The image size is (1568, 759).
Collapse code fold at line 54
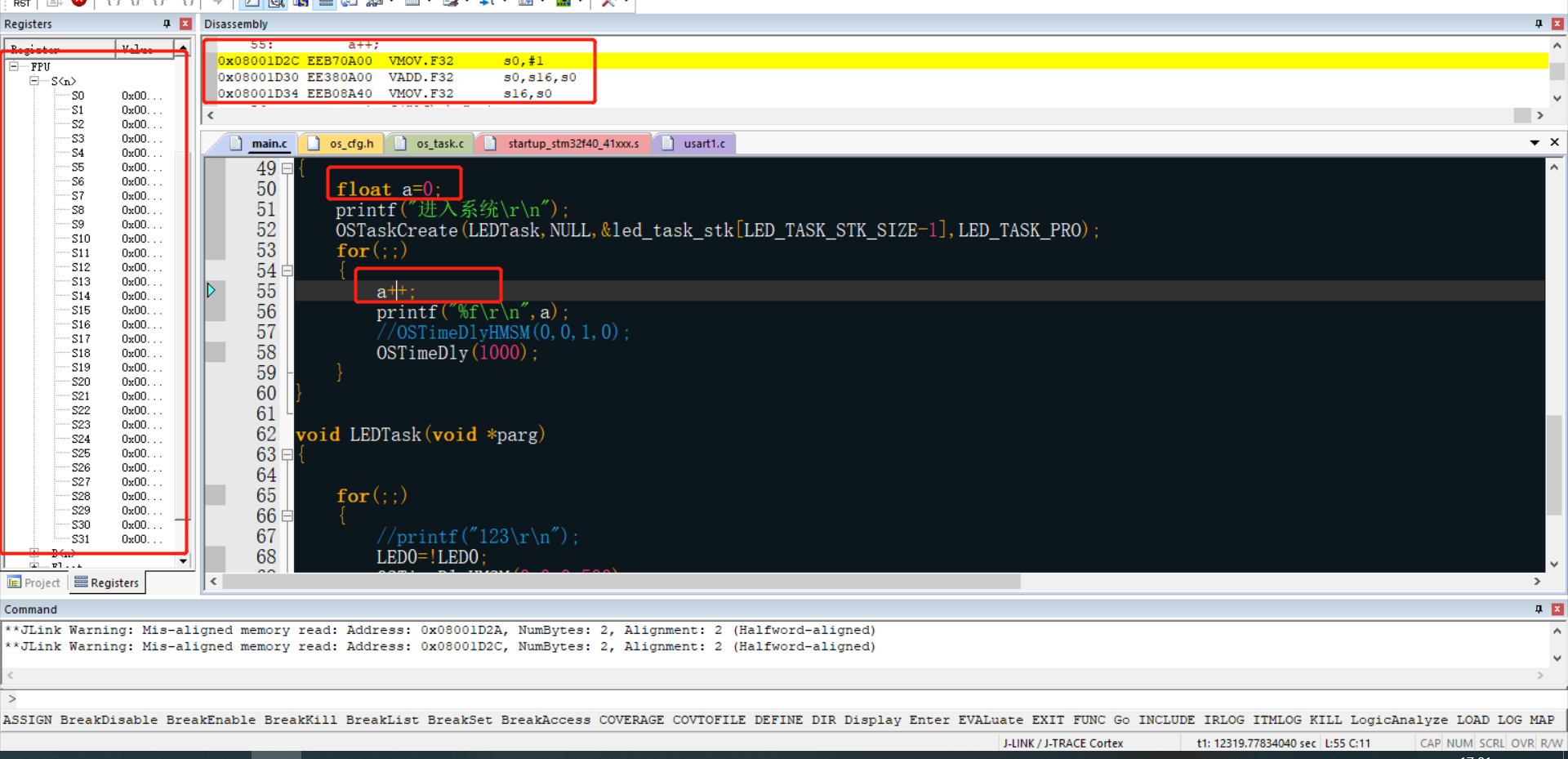287,270
